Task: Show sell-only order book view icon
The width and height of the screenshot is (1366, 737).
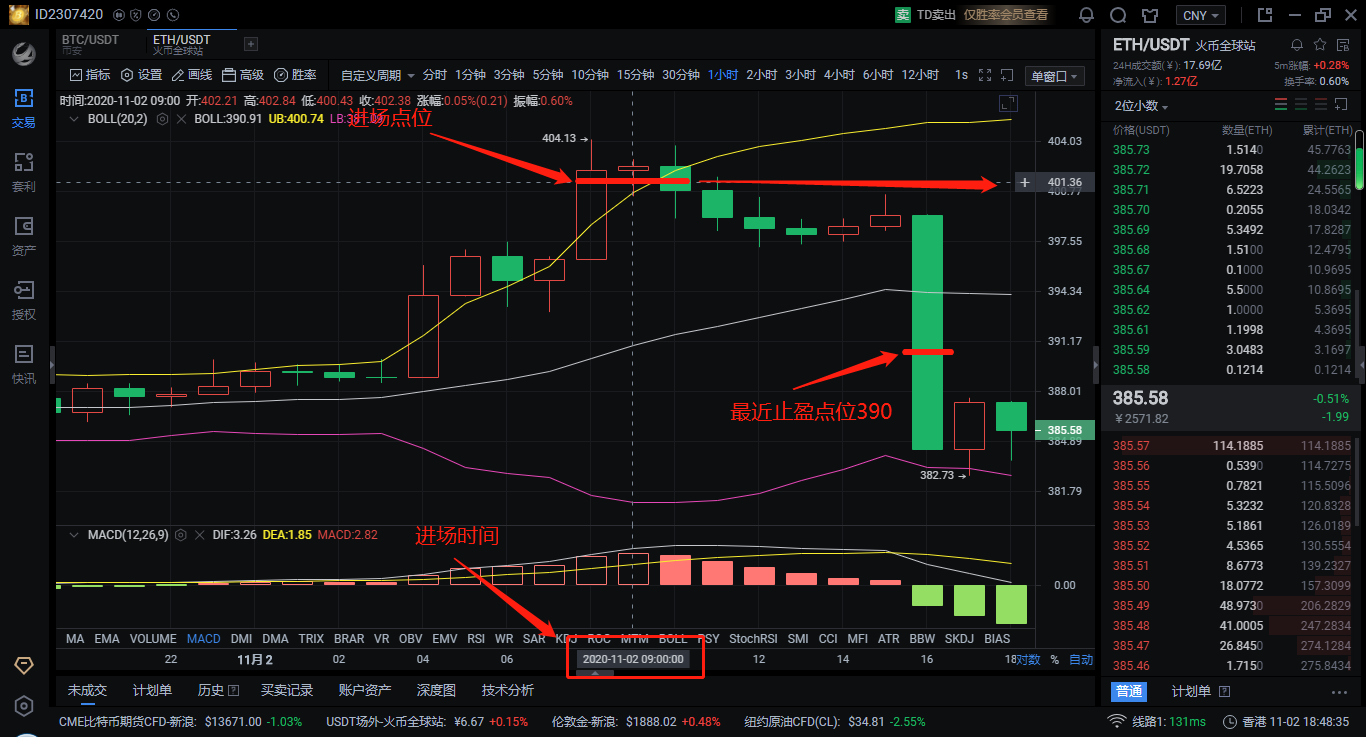Action: [x=1321, y=105]
